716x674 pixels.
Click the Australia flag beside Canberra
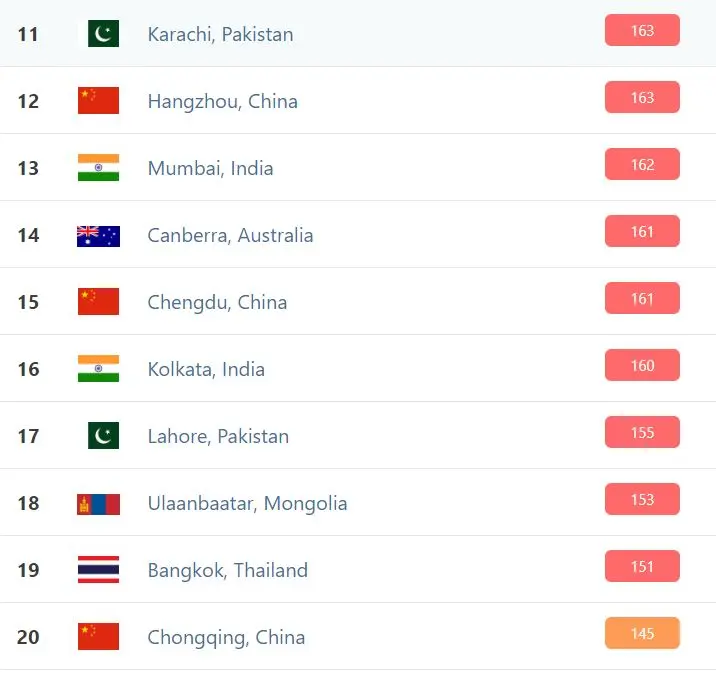click(x=99, y=236)
